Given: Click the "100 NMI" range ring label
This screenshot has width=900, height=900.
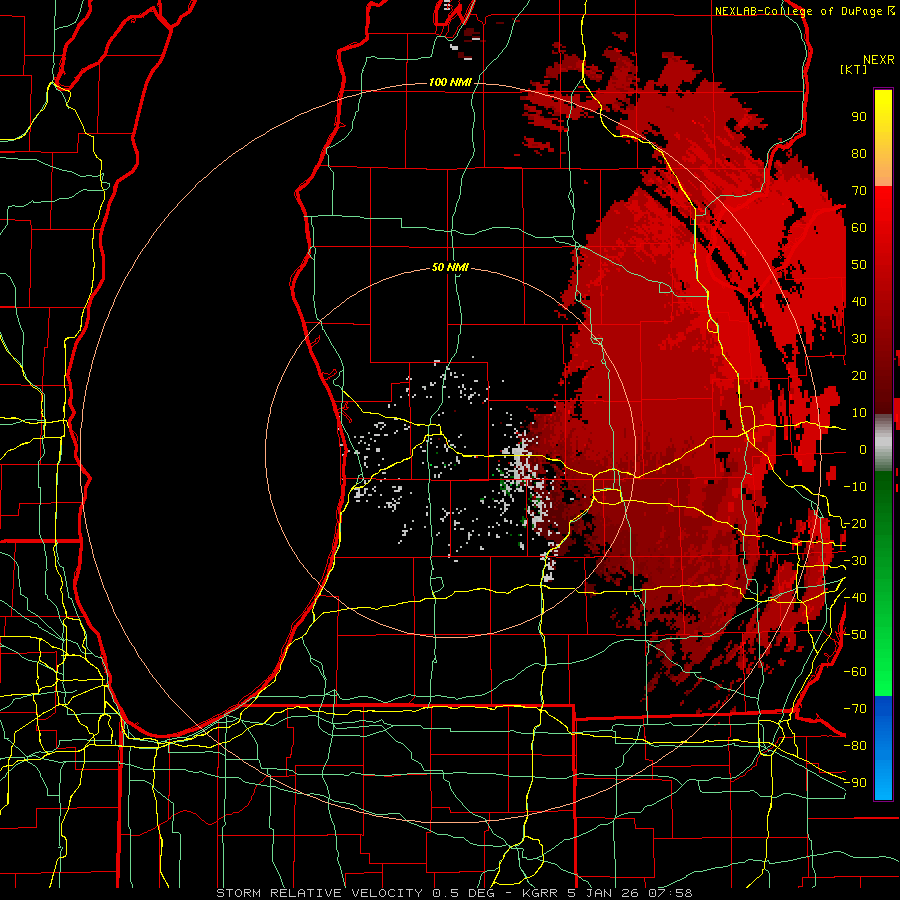Looking at the screenshot, I should click(x=450, y=83).
